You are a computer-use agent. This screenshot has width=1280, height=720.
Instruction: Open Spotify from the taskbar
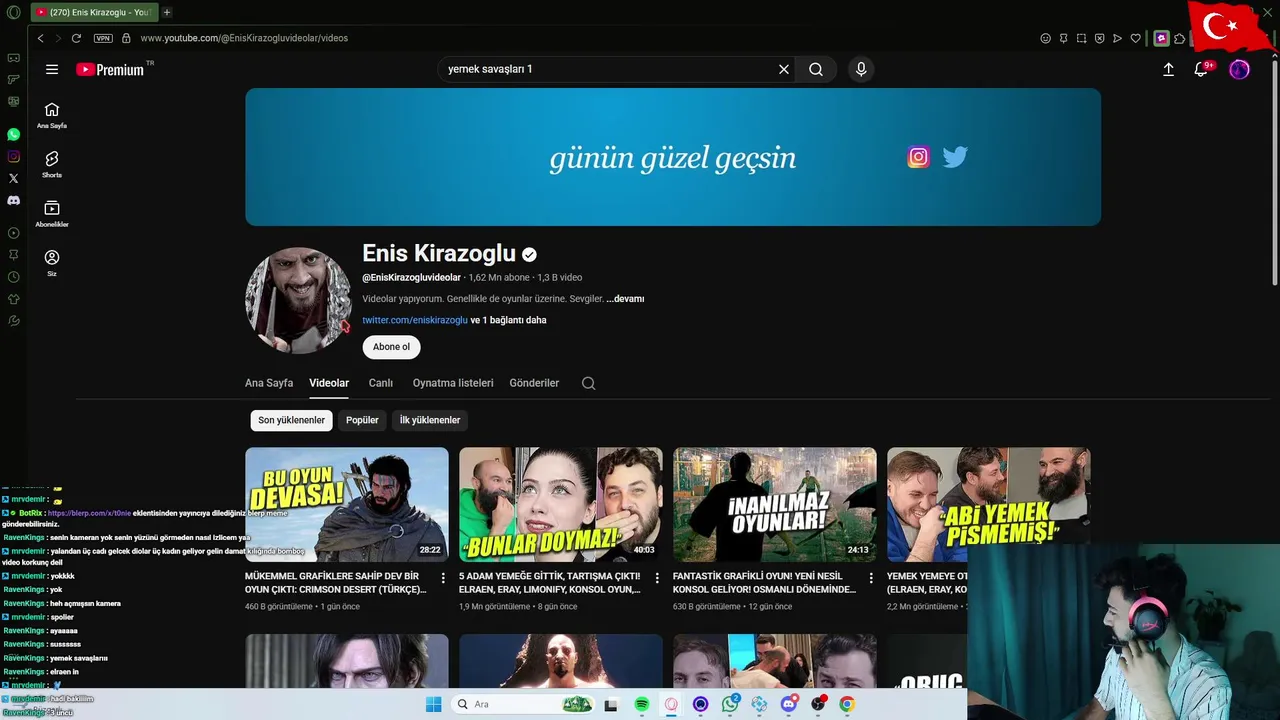[642, 704]
